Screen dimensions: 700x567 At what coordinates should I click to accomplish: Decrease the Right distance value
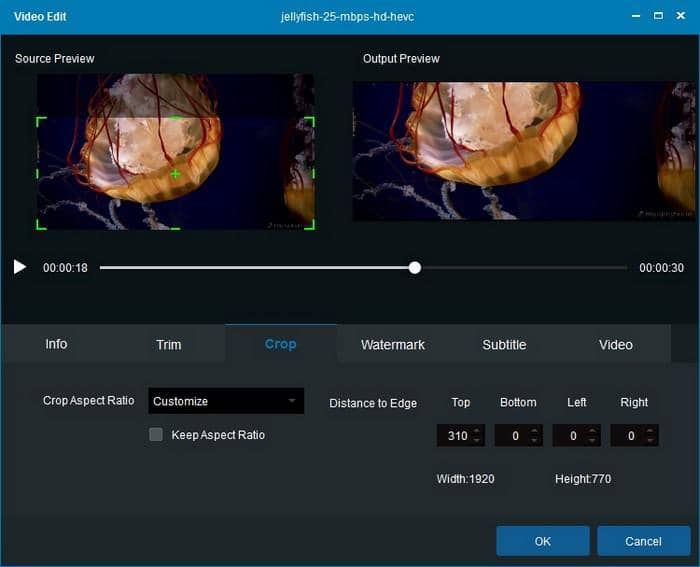[x=650, y=440]
